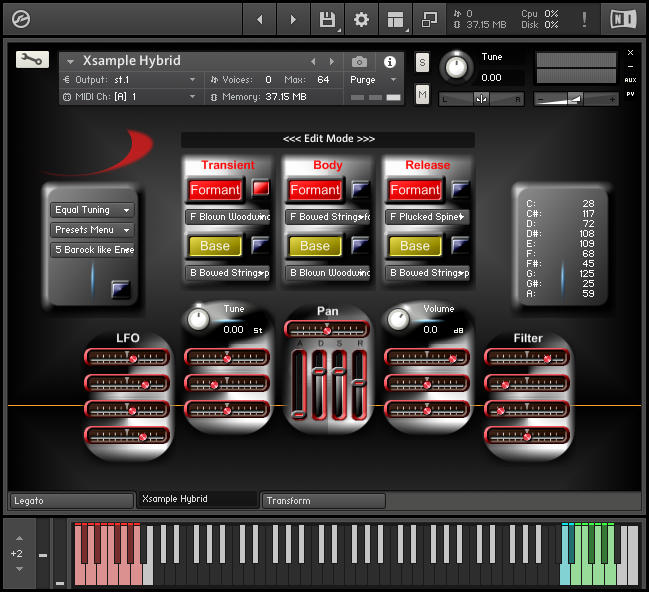Viewport: 649px width, 592px height.
Task: Toggle the blue square next to Transient Base
Action: point(261,245)
